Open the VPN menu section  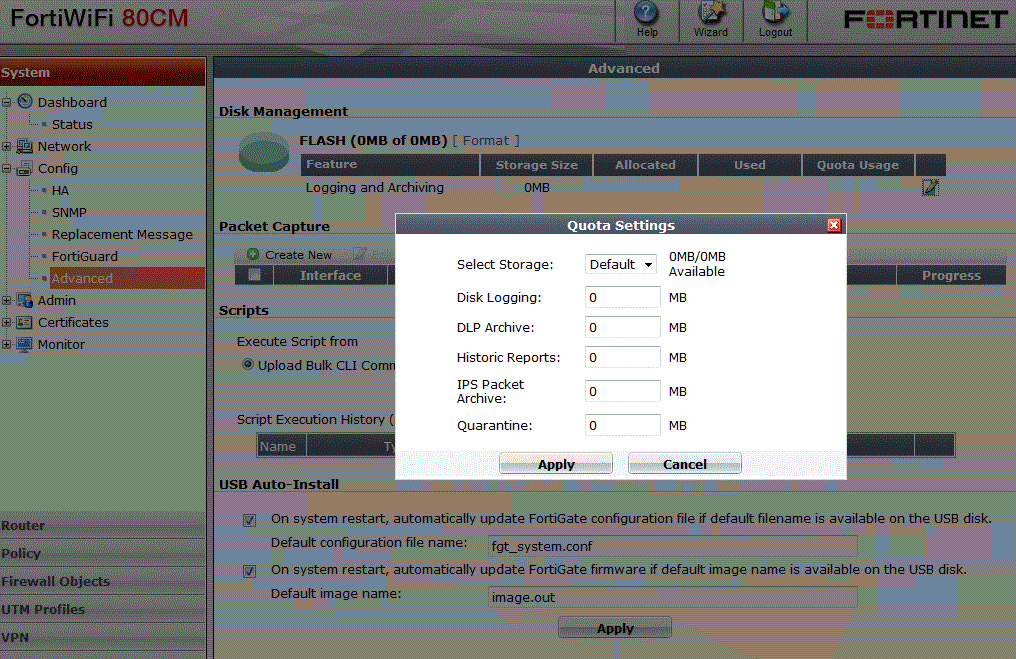pyautogui.click(x=102, y=637)
